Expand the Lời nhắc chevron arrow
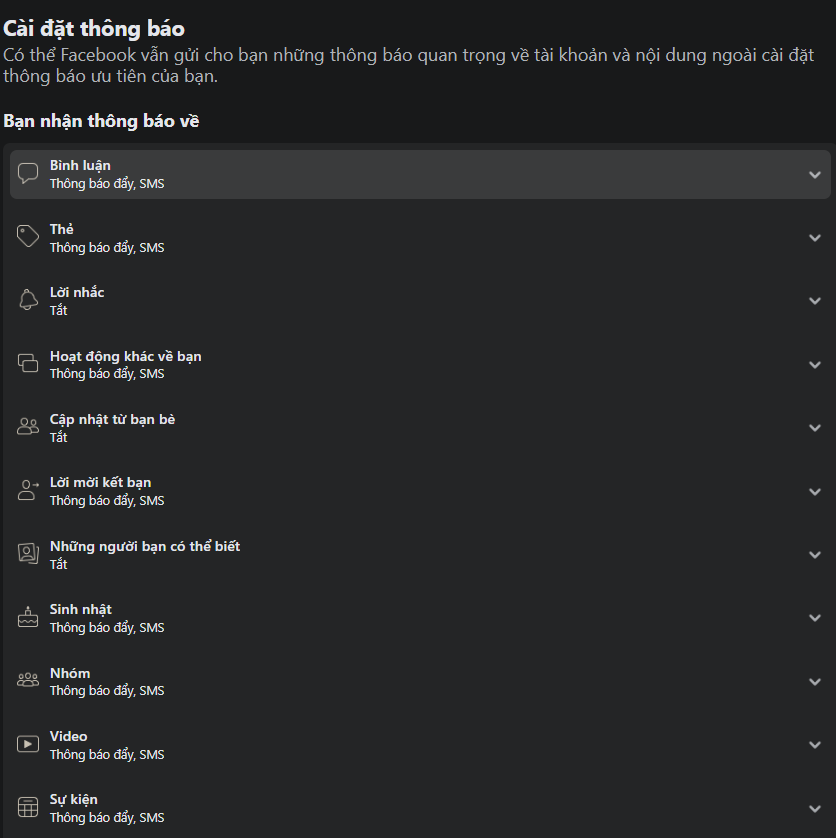This screenshot has width=836, height=838. [815, 301]
